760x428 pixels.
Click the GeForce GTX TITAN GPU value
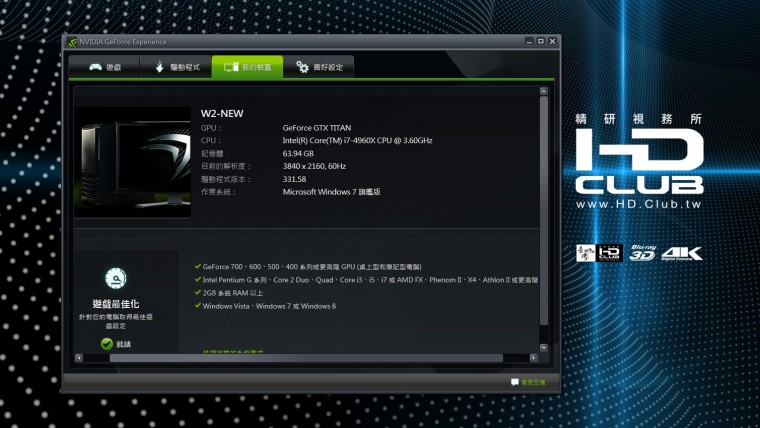(x=317, y=128)
